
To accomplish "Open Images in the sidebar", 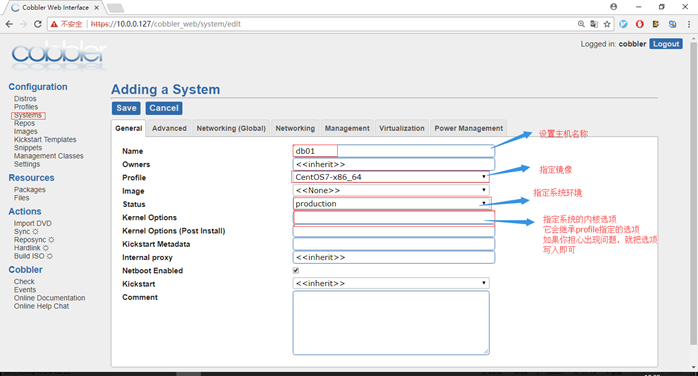I will tap(25, 131).
